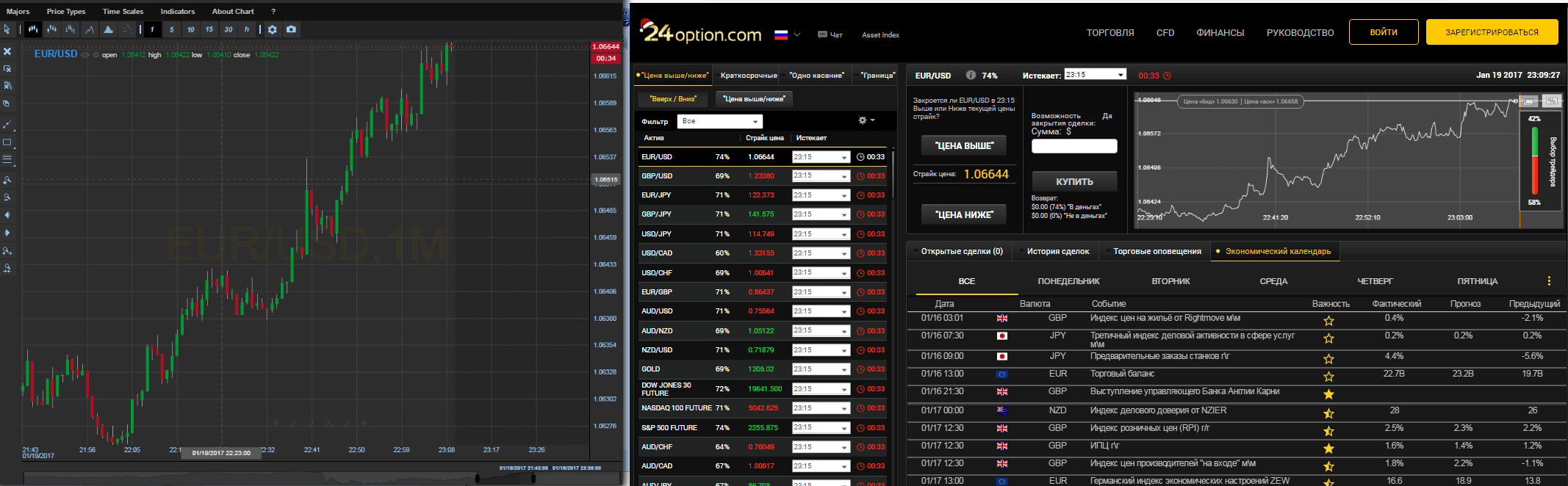This screenshot has width=1568, height=486.
Task: Click the trader's choice sentiment bar
Action: [x=1534, y=162]
